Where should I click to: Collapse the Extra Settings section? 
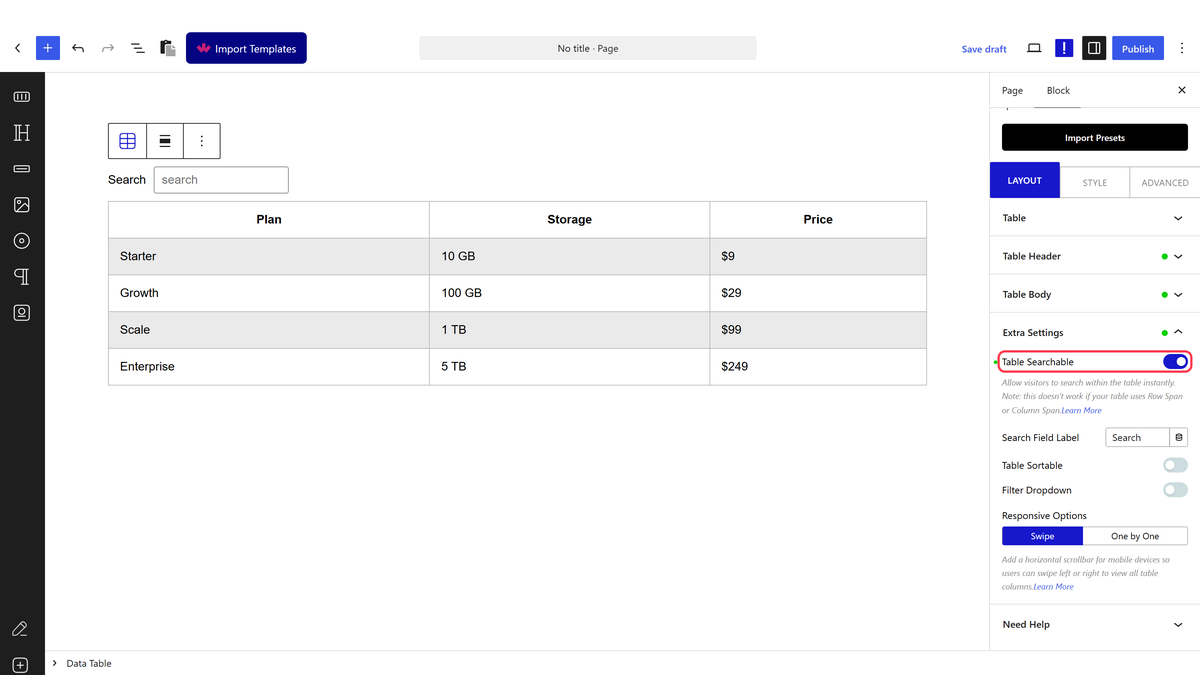(x=1095, y=332)
